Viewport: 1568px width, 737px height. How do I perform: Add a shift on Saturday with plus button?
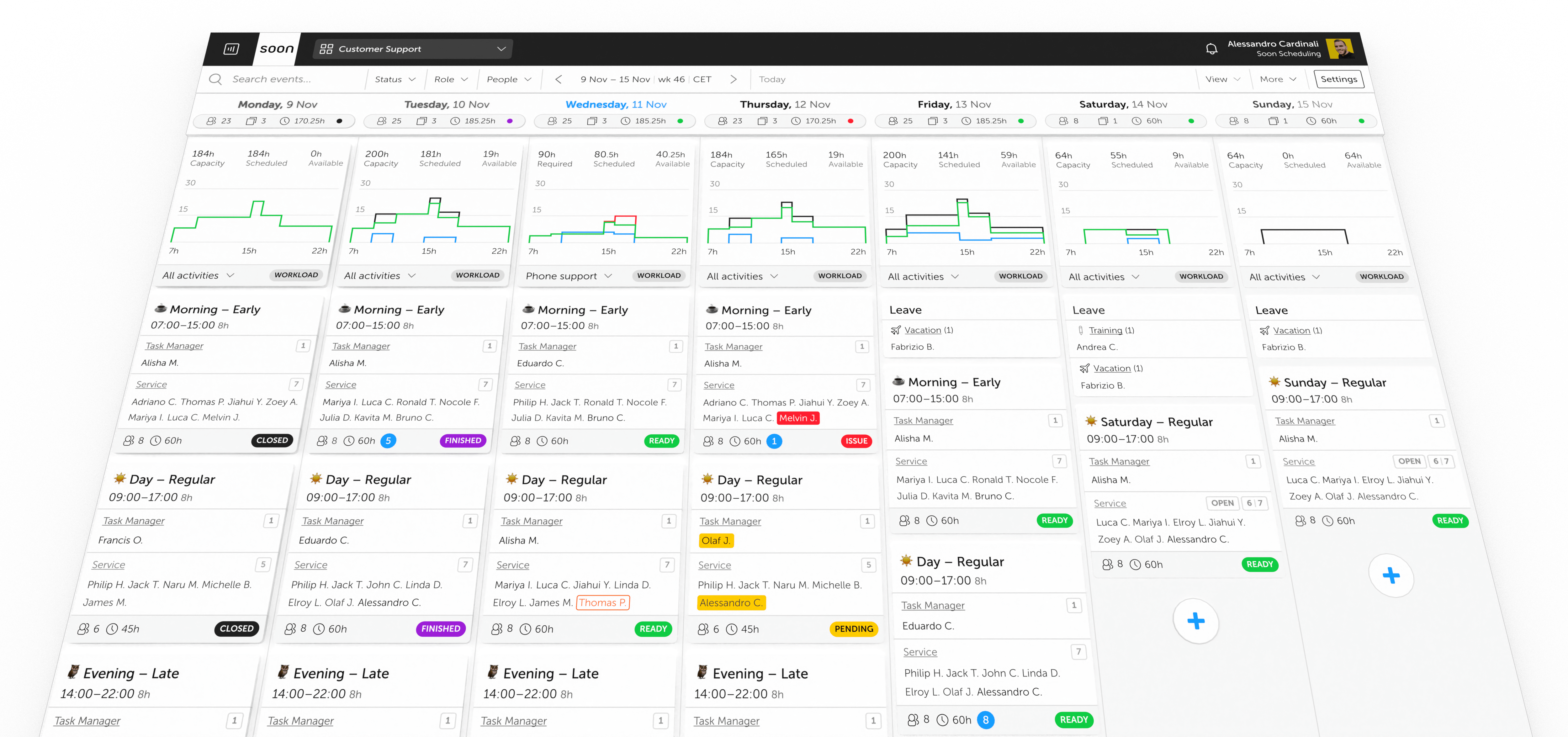coord(1195,621)
